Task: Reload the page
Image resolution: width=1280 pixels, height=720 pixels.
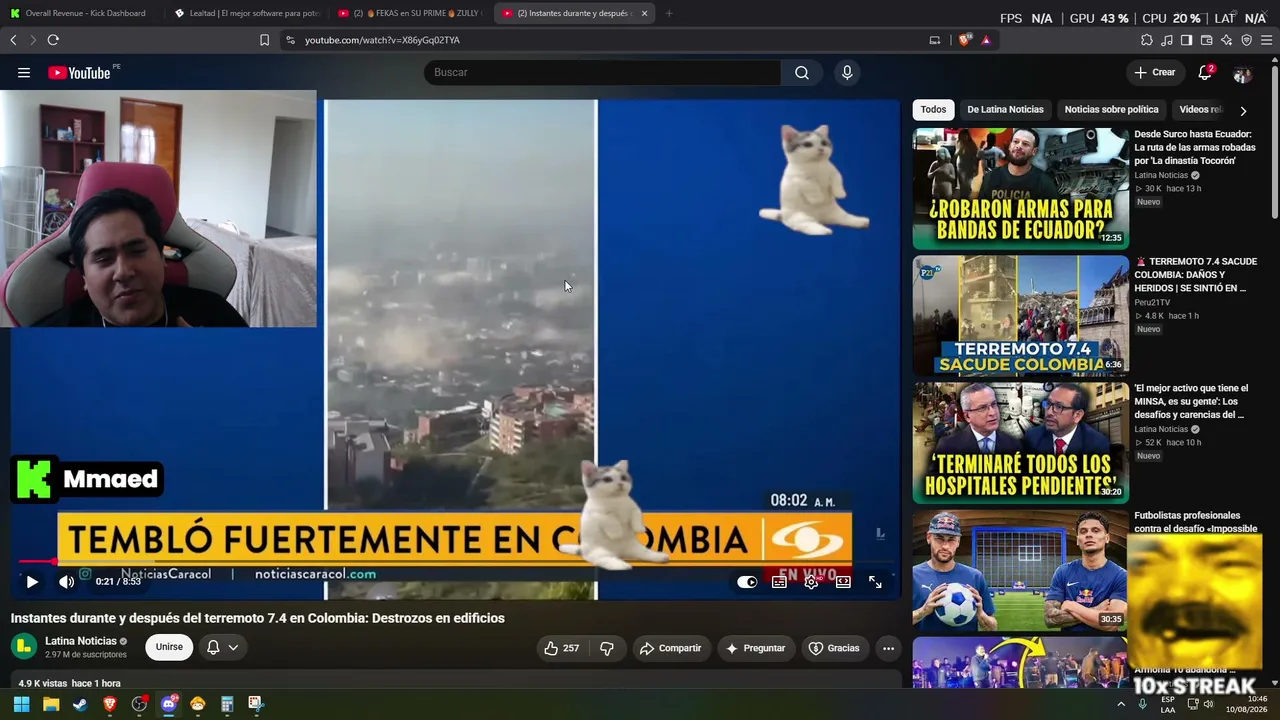Action: click(x=53, y=40)
